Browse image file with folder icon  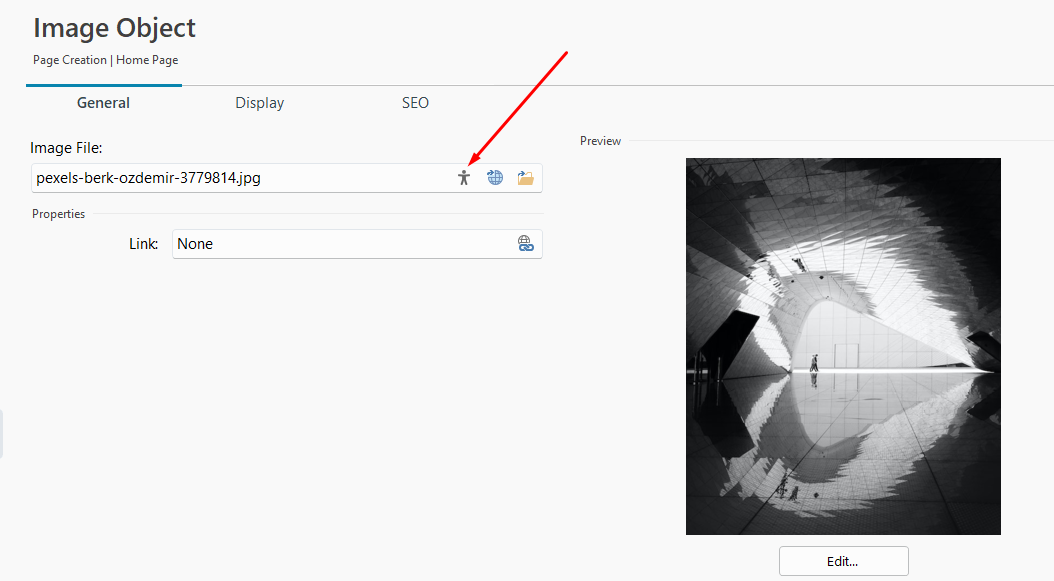coord(526,178)
